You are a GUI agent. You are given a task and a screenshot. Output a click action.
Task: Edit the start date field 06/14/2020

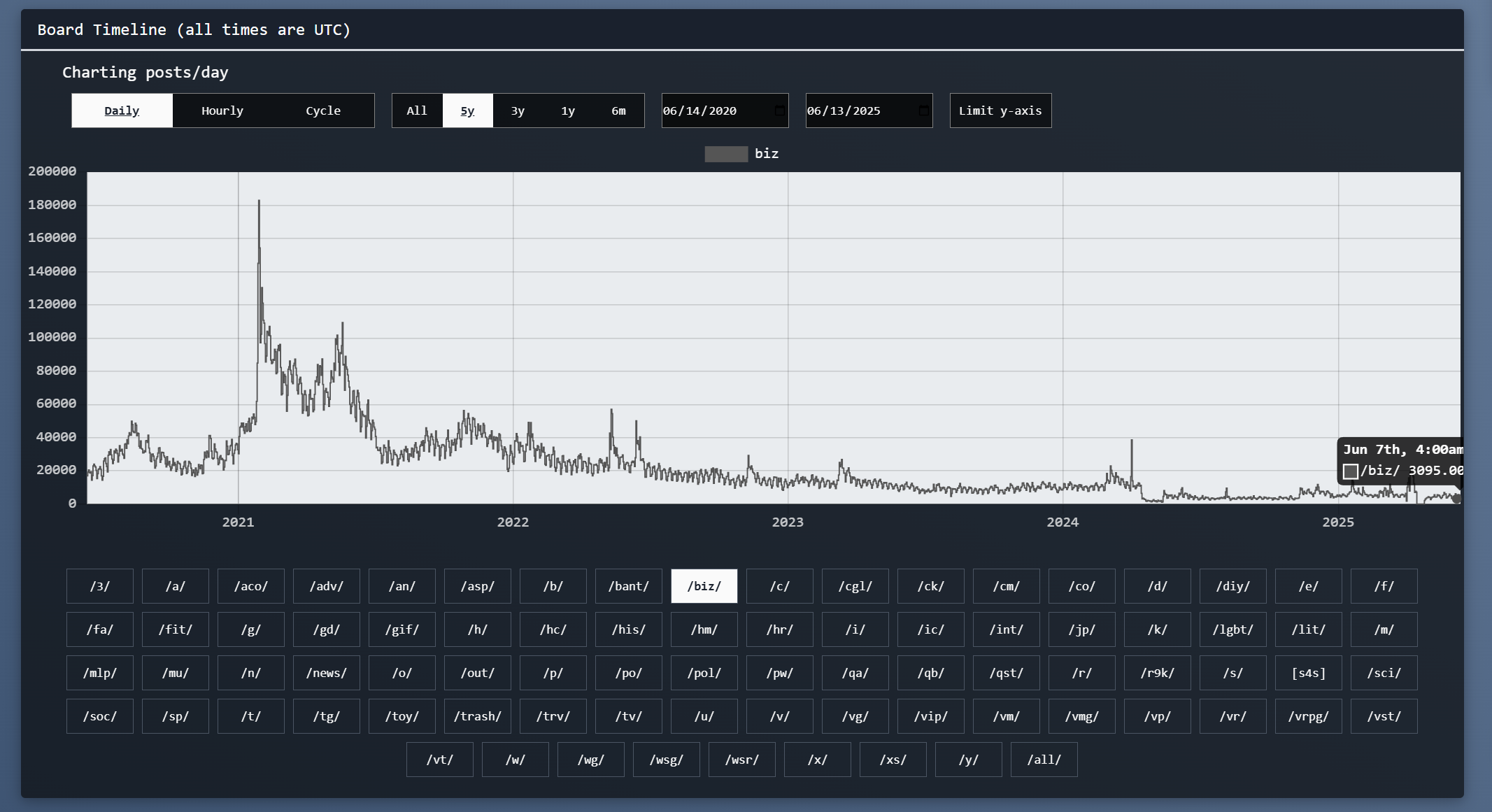pyautogui.click(x=725, y=111)
